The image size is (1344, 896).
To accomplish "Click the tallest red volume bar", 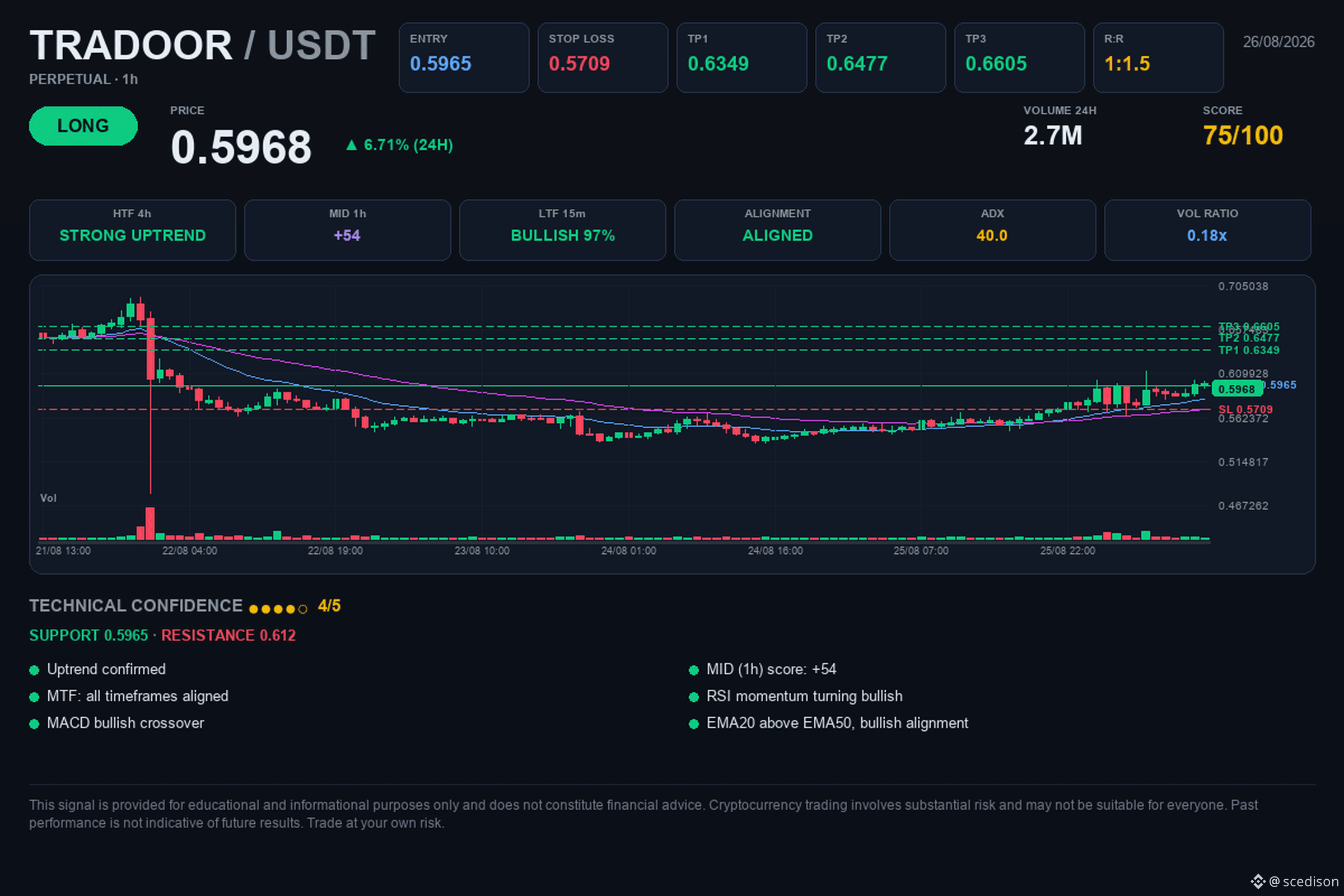I will (150, 524).
